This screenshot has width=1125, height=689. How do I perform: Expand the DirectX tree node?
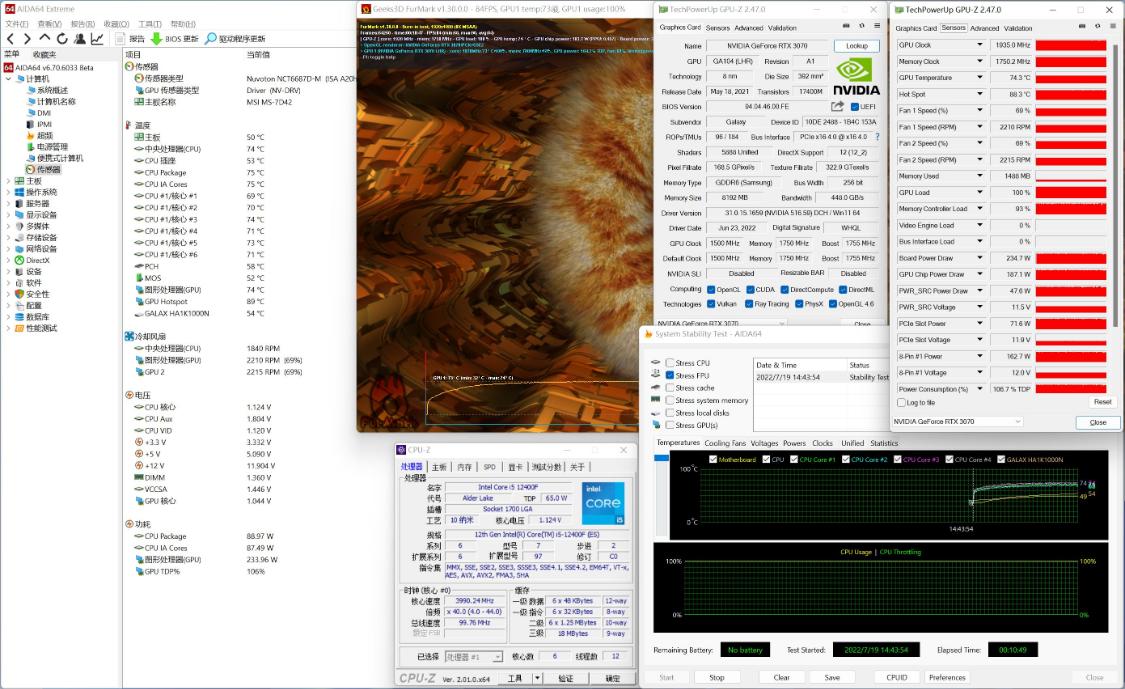7,260
